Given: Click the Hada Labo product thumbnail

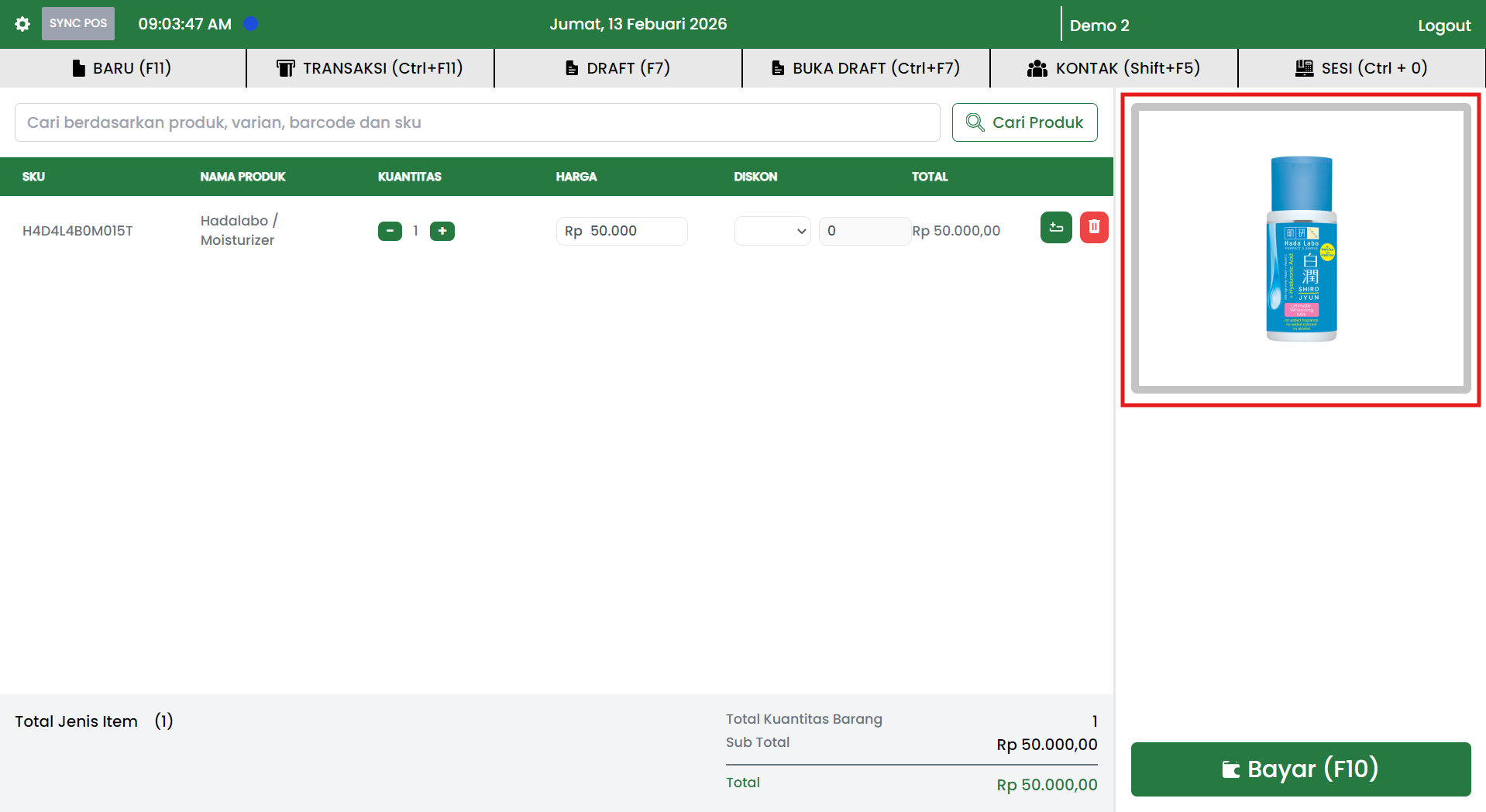Looking at the screenshot, I should 1301,249.
